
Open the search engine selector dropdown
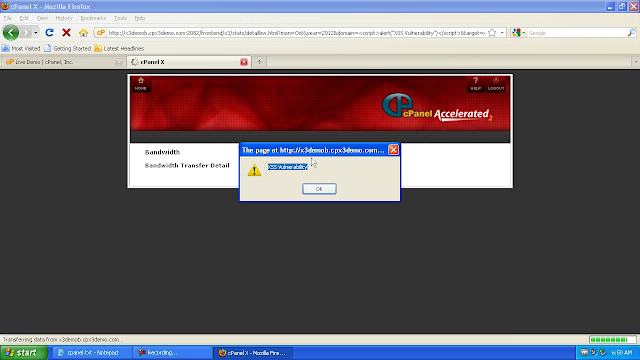coord(518,33)
